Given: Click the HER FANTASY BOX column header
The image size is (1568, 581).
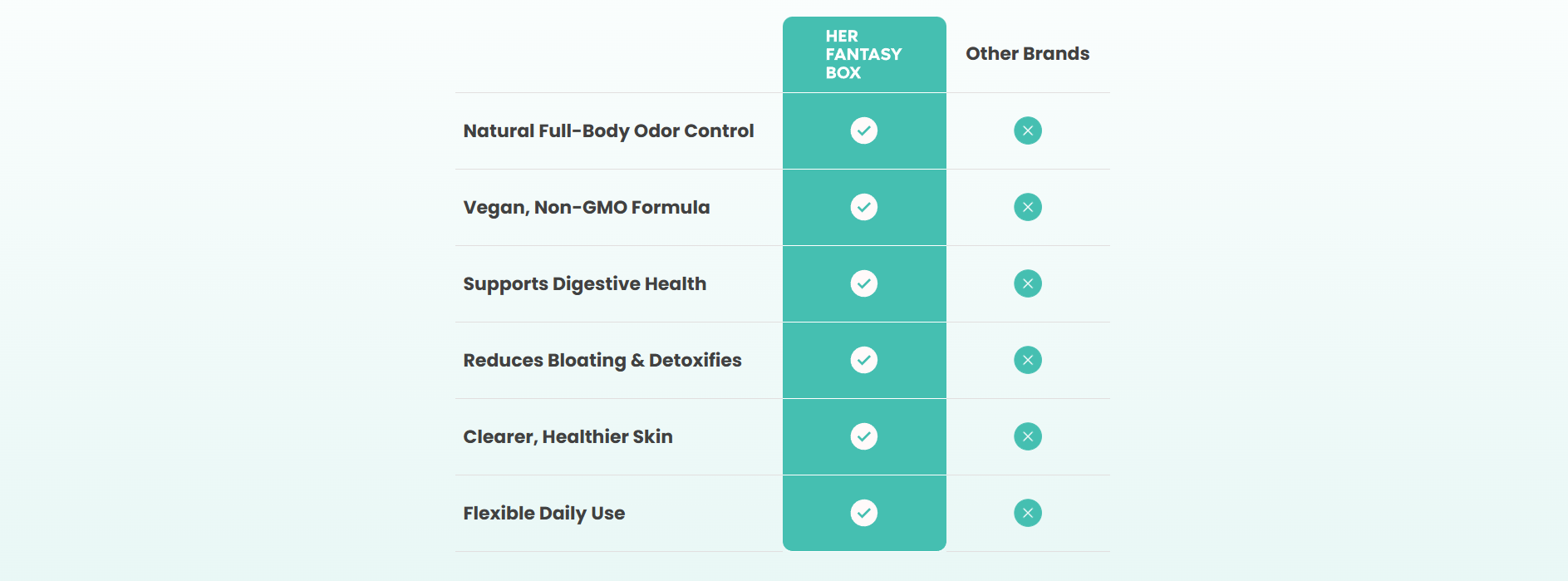Looking at the screenshot, I should [863, 54].
